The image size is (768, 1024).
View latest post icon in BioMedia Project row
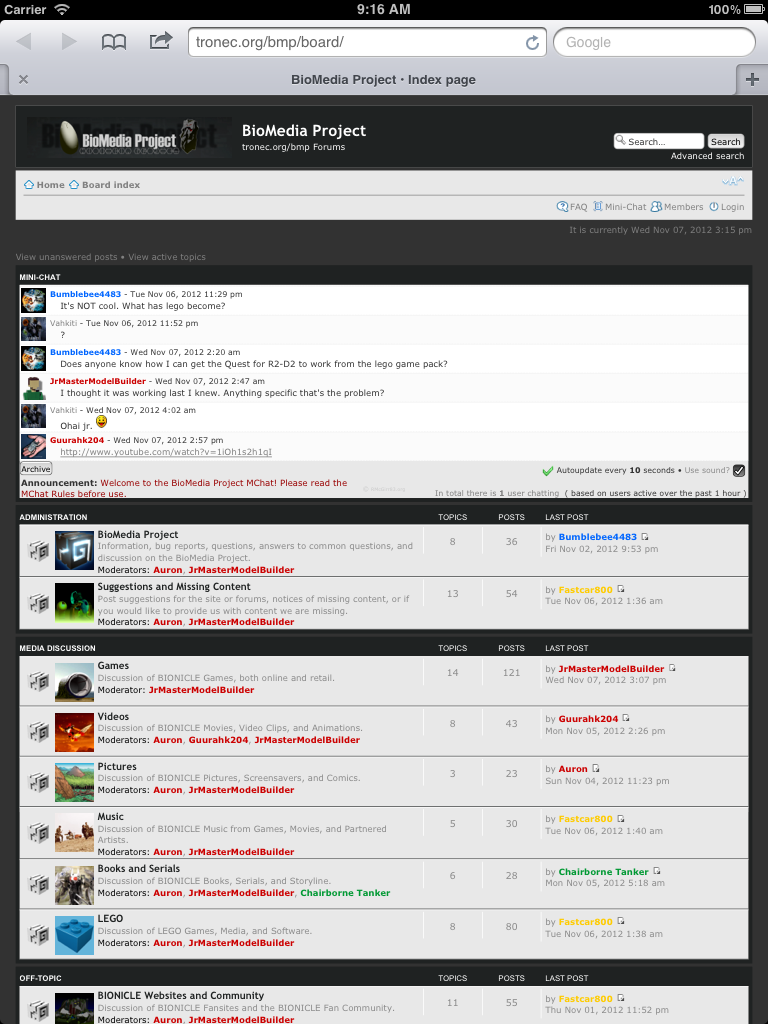[x=645, y=537]
